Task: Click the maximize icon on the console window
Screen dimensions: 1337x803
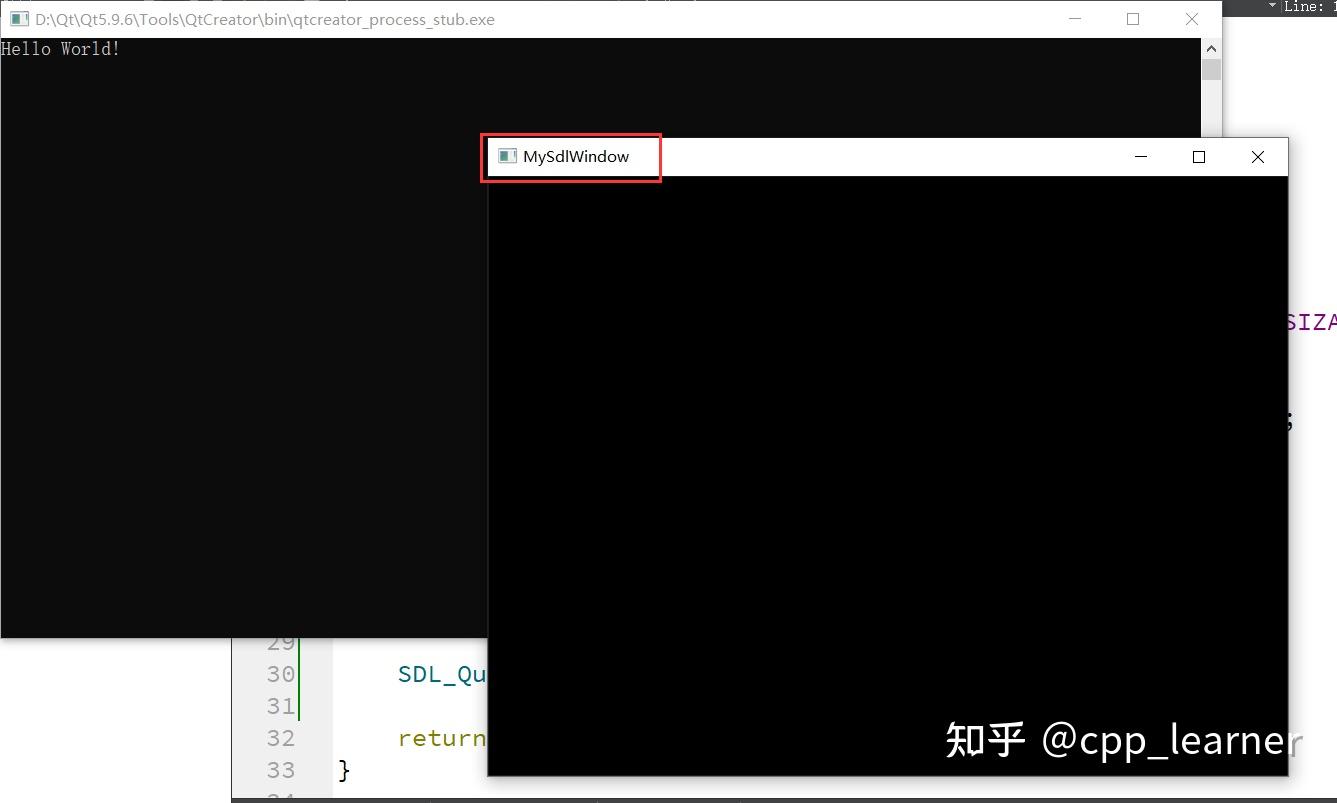Action: [1133, 18]
